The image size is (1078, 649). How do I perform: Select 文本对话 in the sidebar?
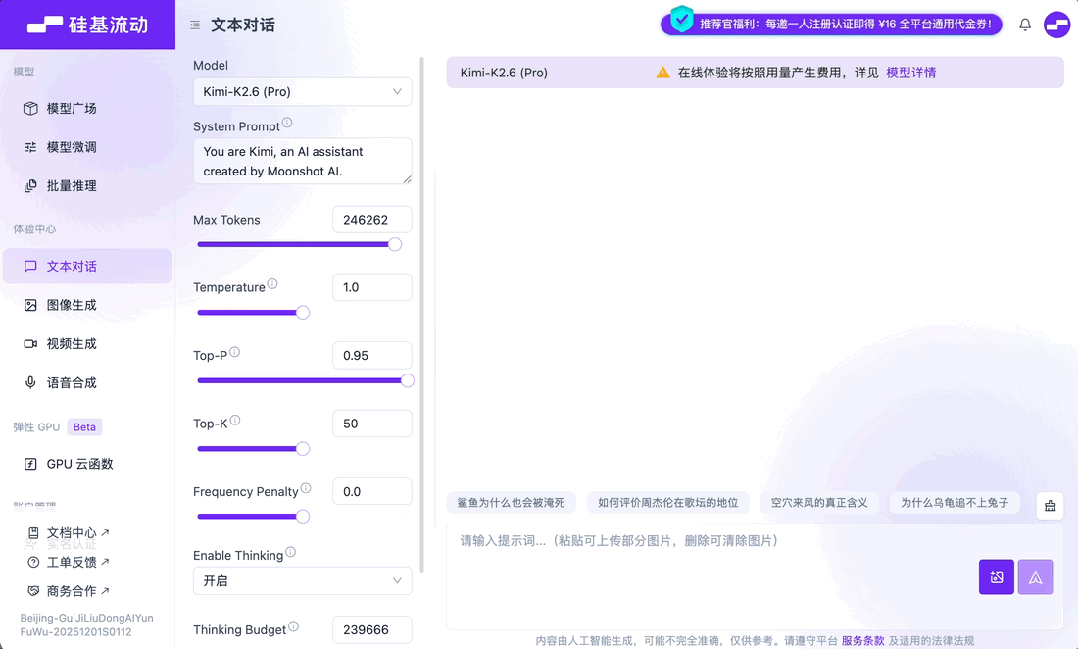[87, 266]
